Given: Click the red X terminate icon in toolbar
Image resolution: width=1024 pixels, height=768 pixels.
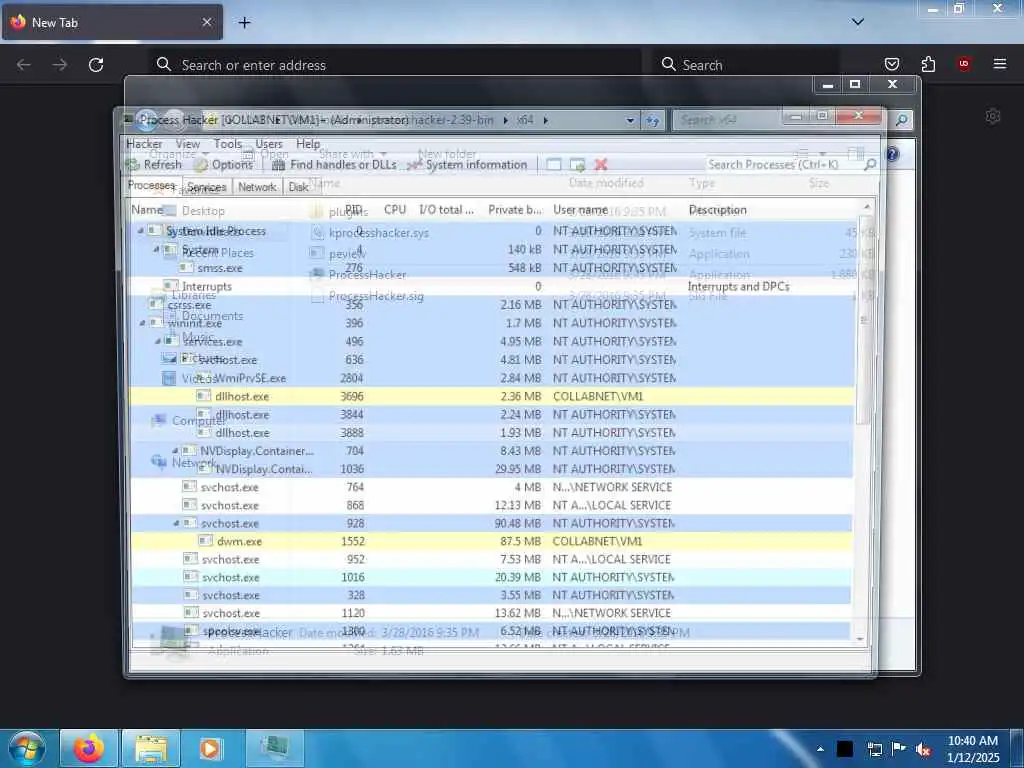Looking at the screenshot, I should pyautogui.click(x=601, y=165).
